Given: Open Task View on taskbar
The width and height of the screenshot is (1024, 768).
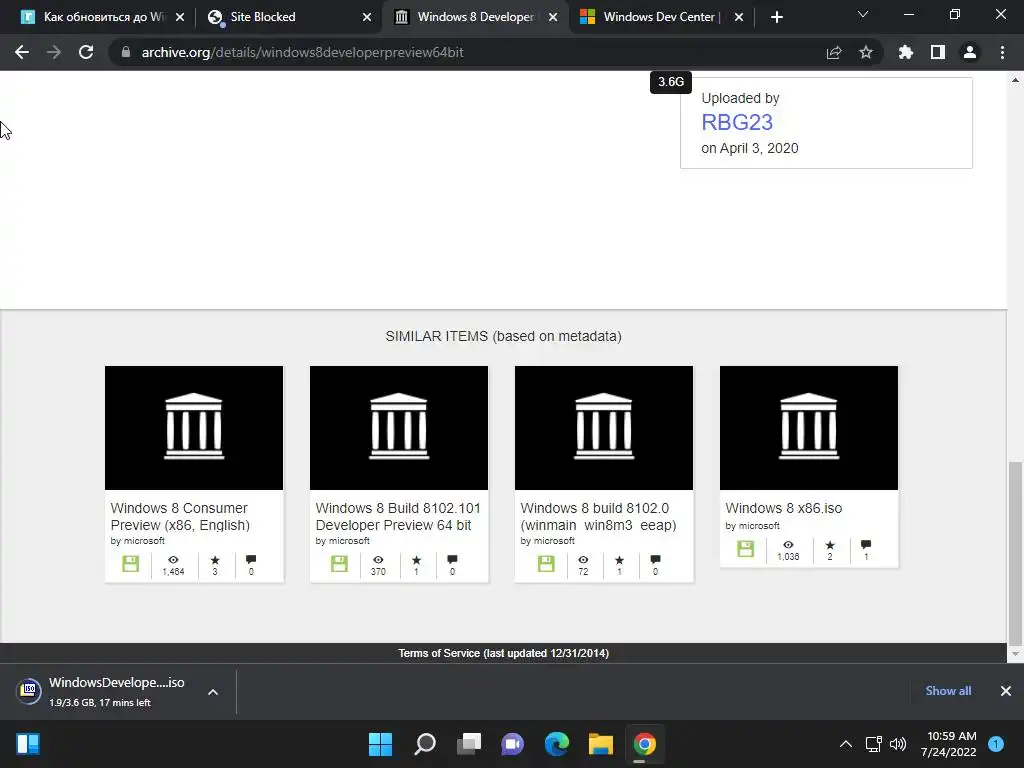Looking at the screenshot, I should 469,744.
